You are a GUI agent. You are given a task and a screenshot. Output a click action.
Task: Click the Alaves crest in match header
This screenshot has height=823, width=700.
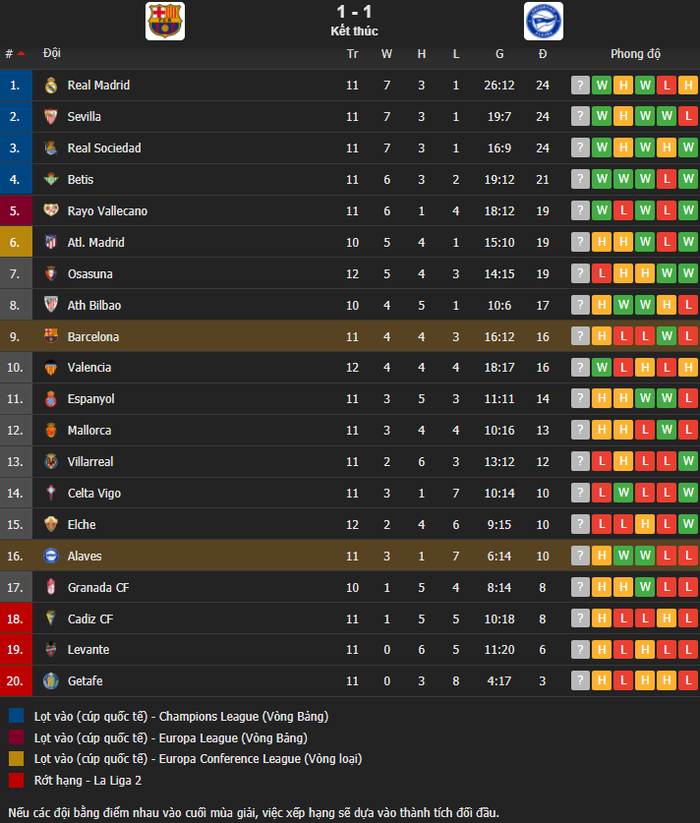(x=543, y=21)
